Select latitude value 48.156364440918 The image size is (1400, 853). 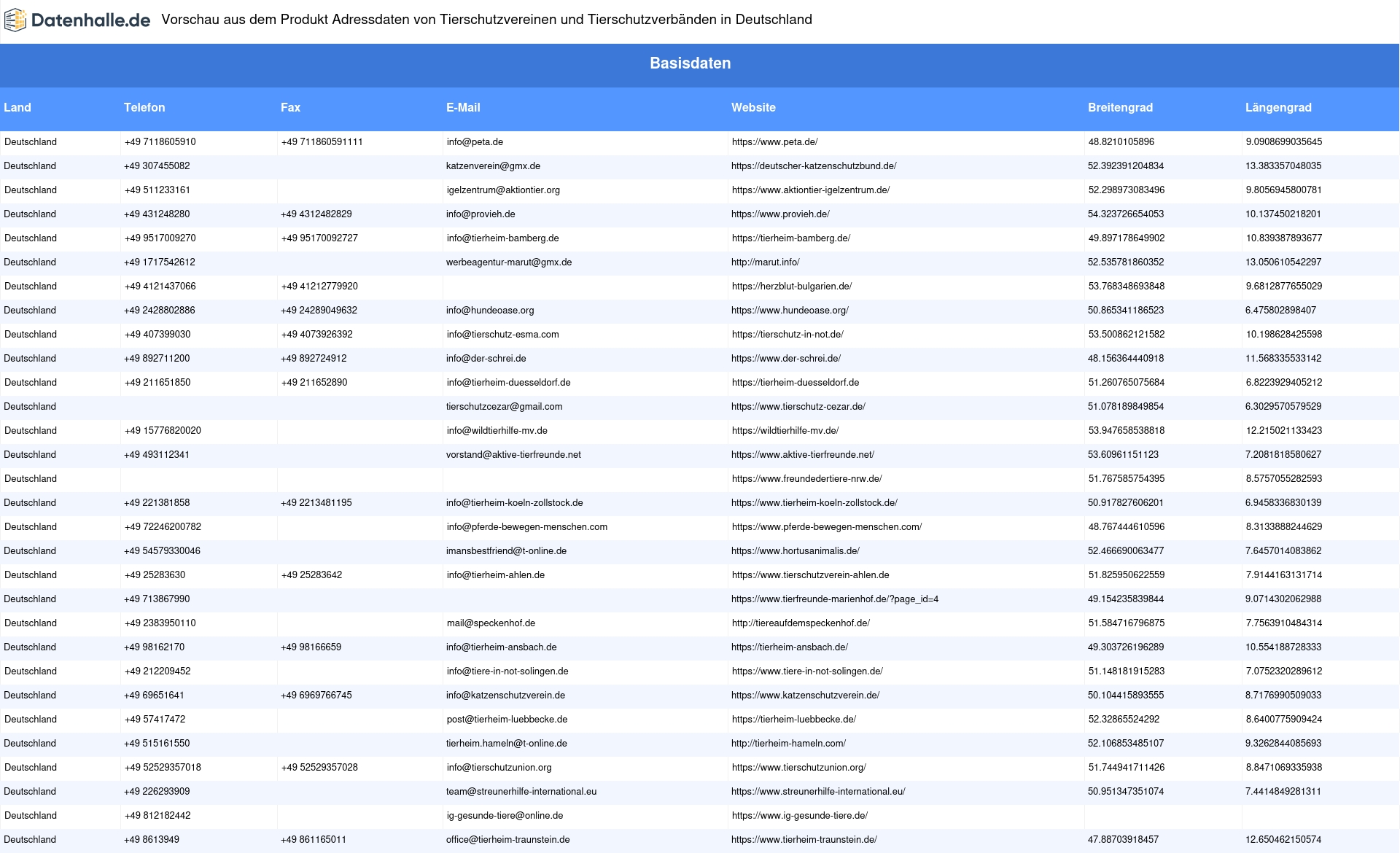click(x=1126, y=359)
